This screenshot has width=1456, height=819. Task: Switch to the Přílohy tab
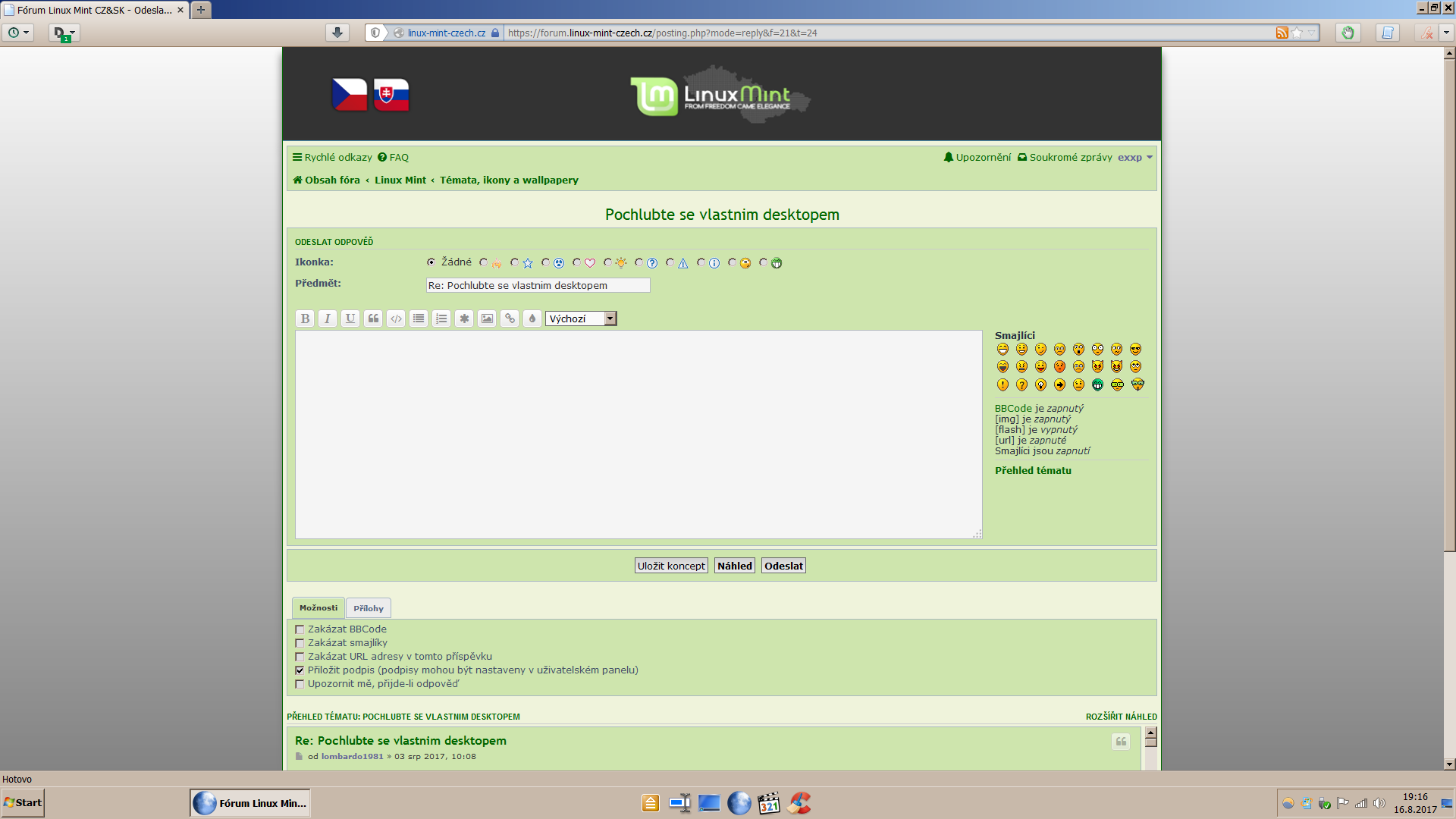[369, 608]
